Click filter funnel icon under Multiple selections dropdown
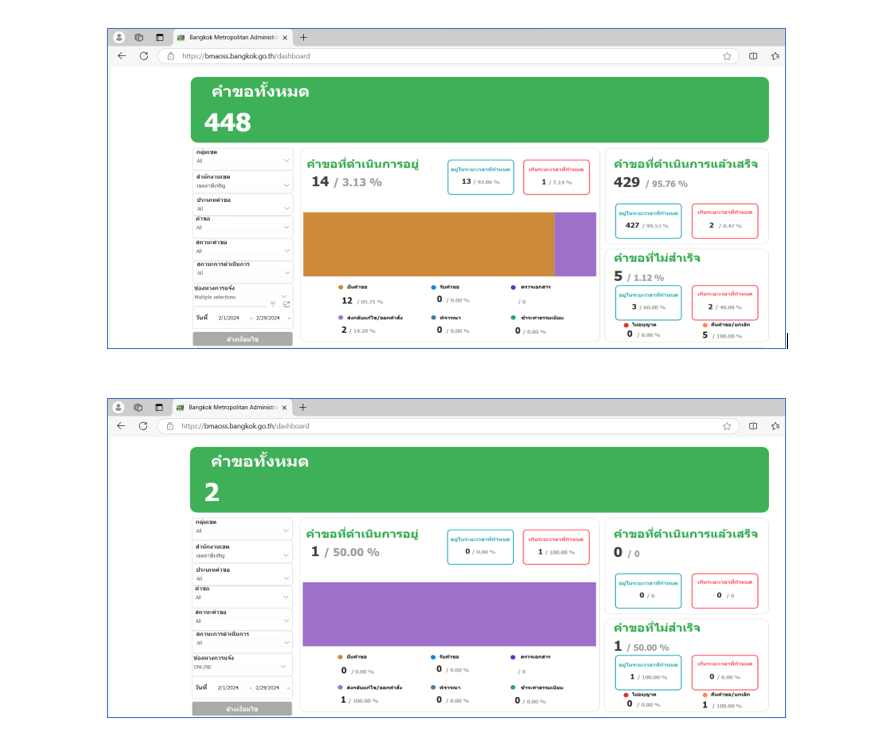 coord(273,303)
